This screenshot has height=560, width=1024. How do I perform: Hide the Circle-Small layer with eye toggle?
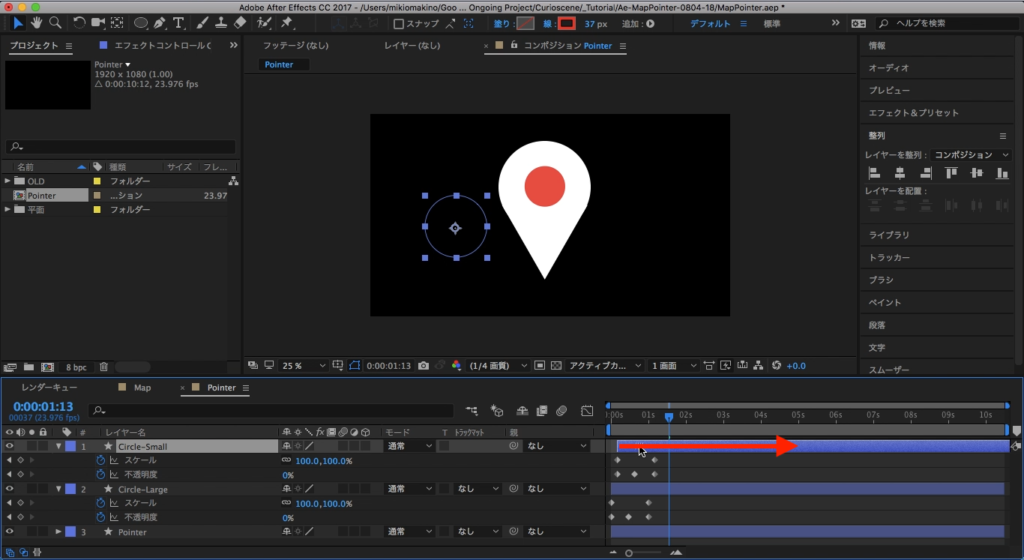click(x=10, y=446)
